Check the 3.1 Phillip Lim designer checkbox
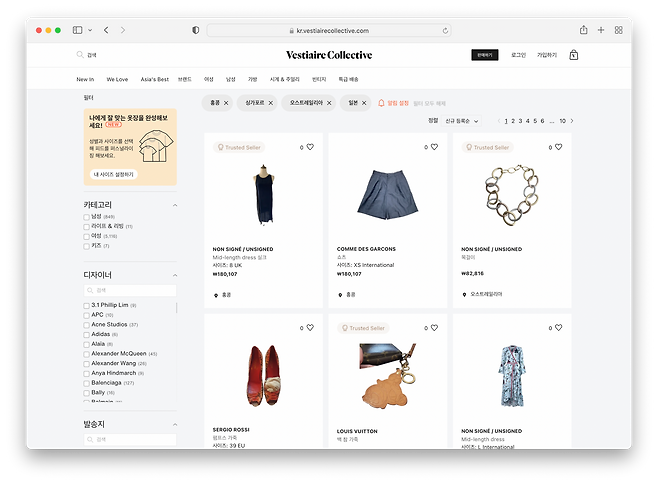Screen dimensions: 658x484 click(x=86, y=305)
